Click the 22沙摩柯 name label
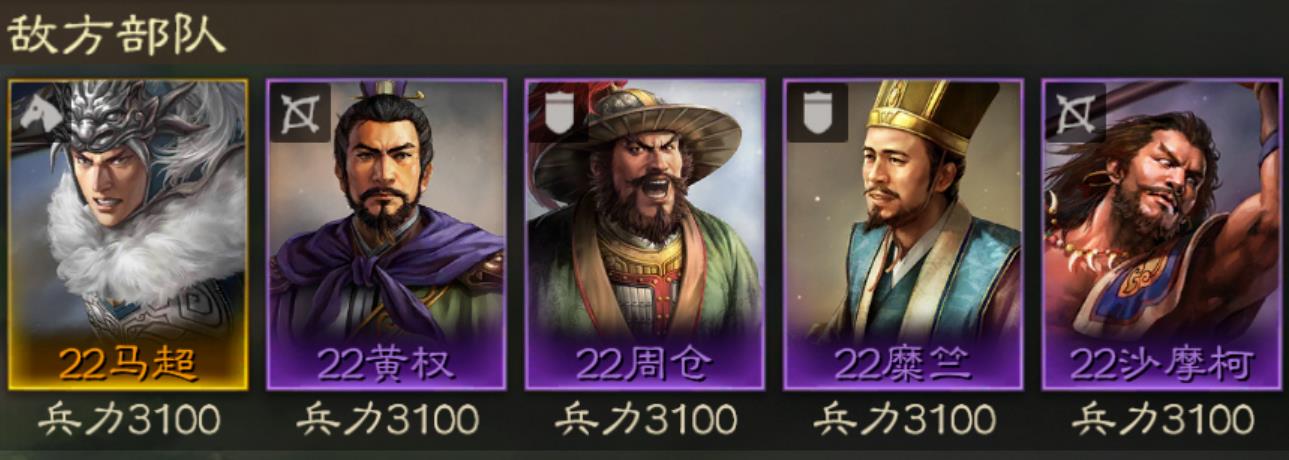 (1162, 365)
